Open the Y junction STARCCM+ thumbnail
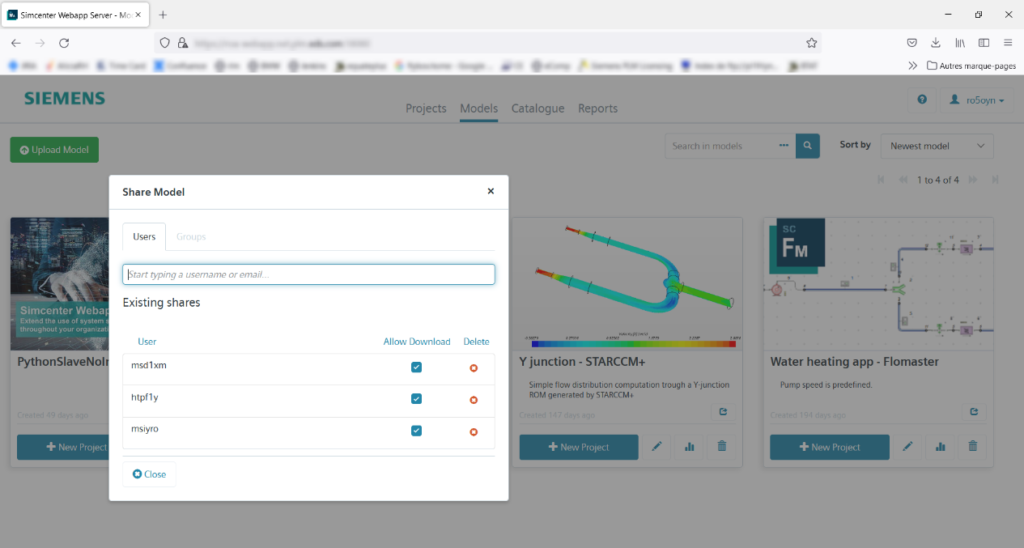 pyautogui.click(x=627, y=284)
